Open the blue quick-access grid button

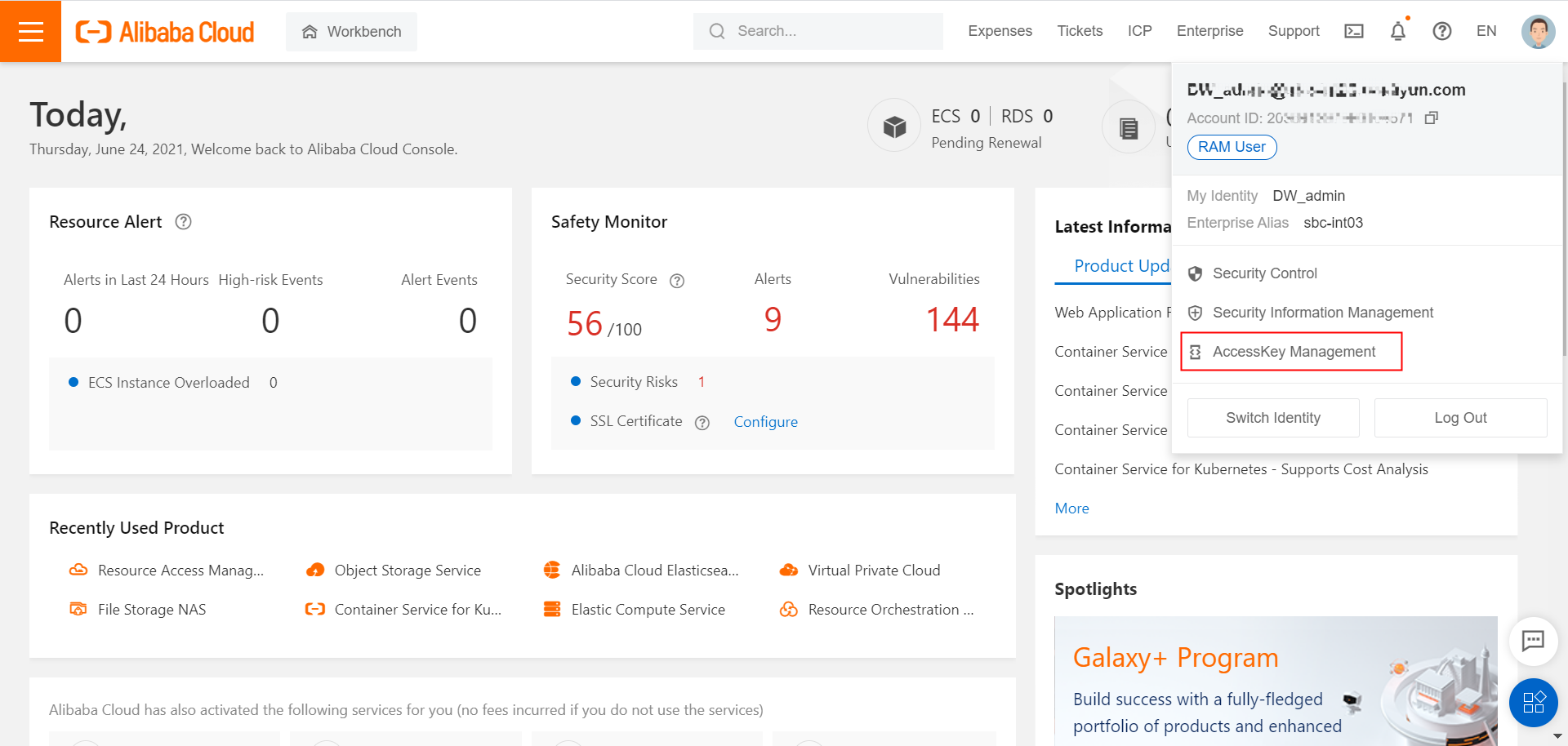tap(1533, 703)
